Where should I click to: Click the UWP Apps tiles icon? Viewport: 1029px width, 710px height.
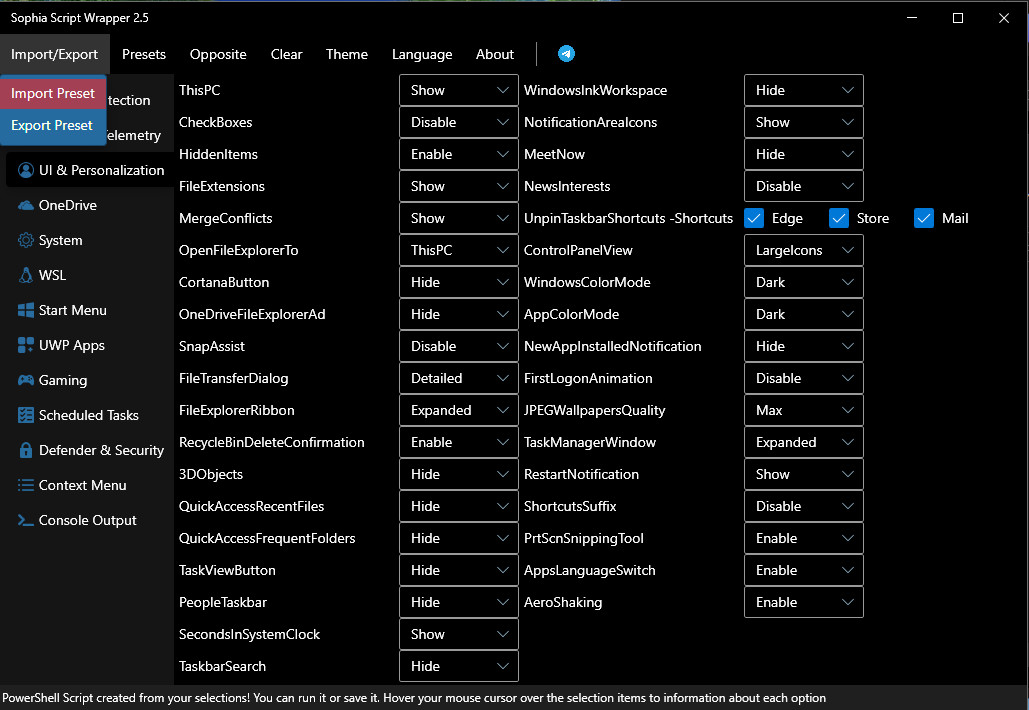[x=26, y=345]
